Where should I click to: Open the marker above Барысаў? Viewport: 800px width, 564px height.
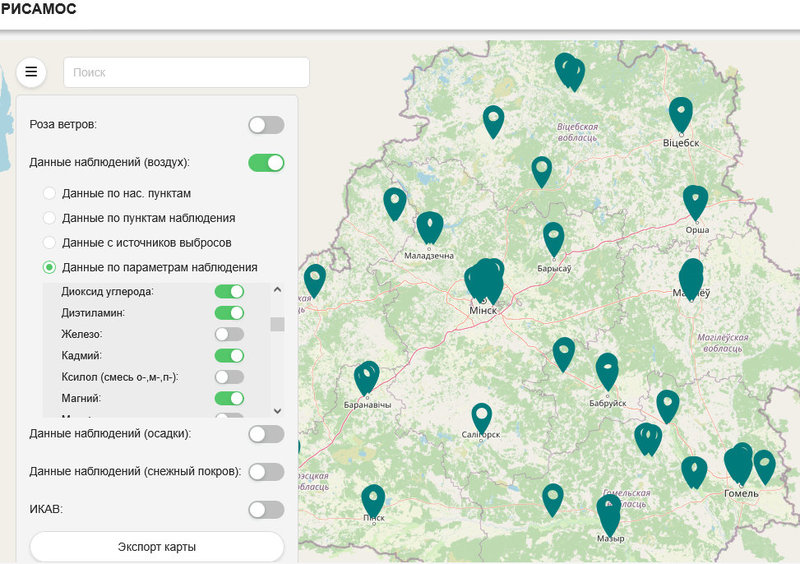coord(553,238)
